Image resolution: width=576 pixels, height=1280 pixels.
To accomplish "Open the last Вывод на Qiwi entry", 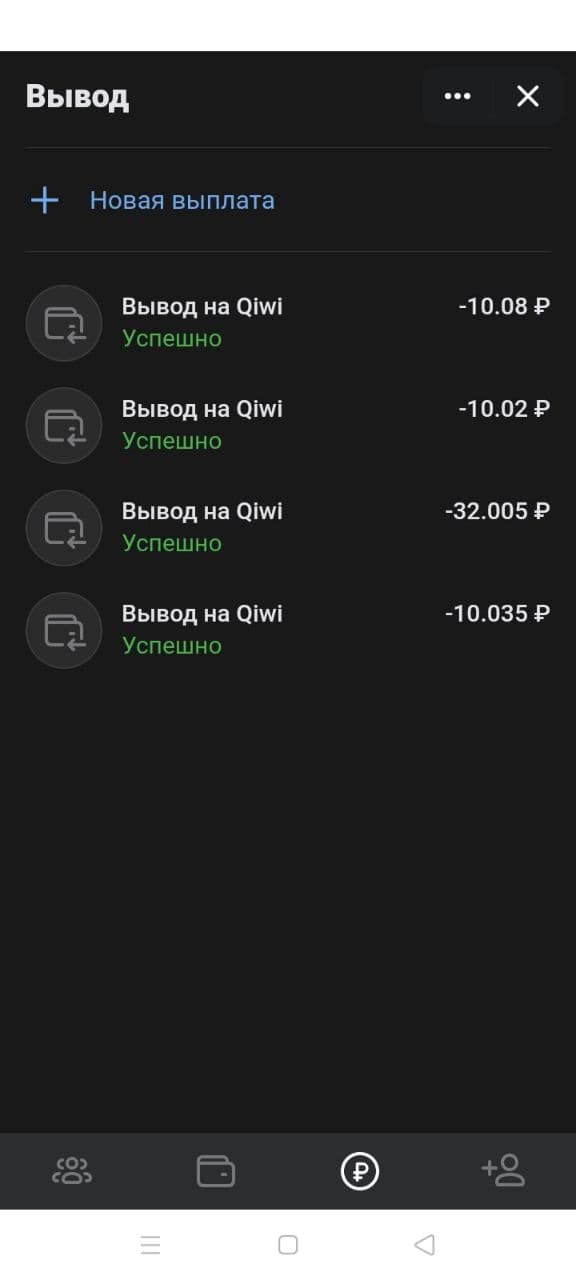I will [288, 629].
